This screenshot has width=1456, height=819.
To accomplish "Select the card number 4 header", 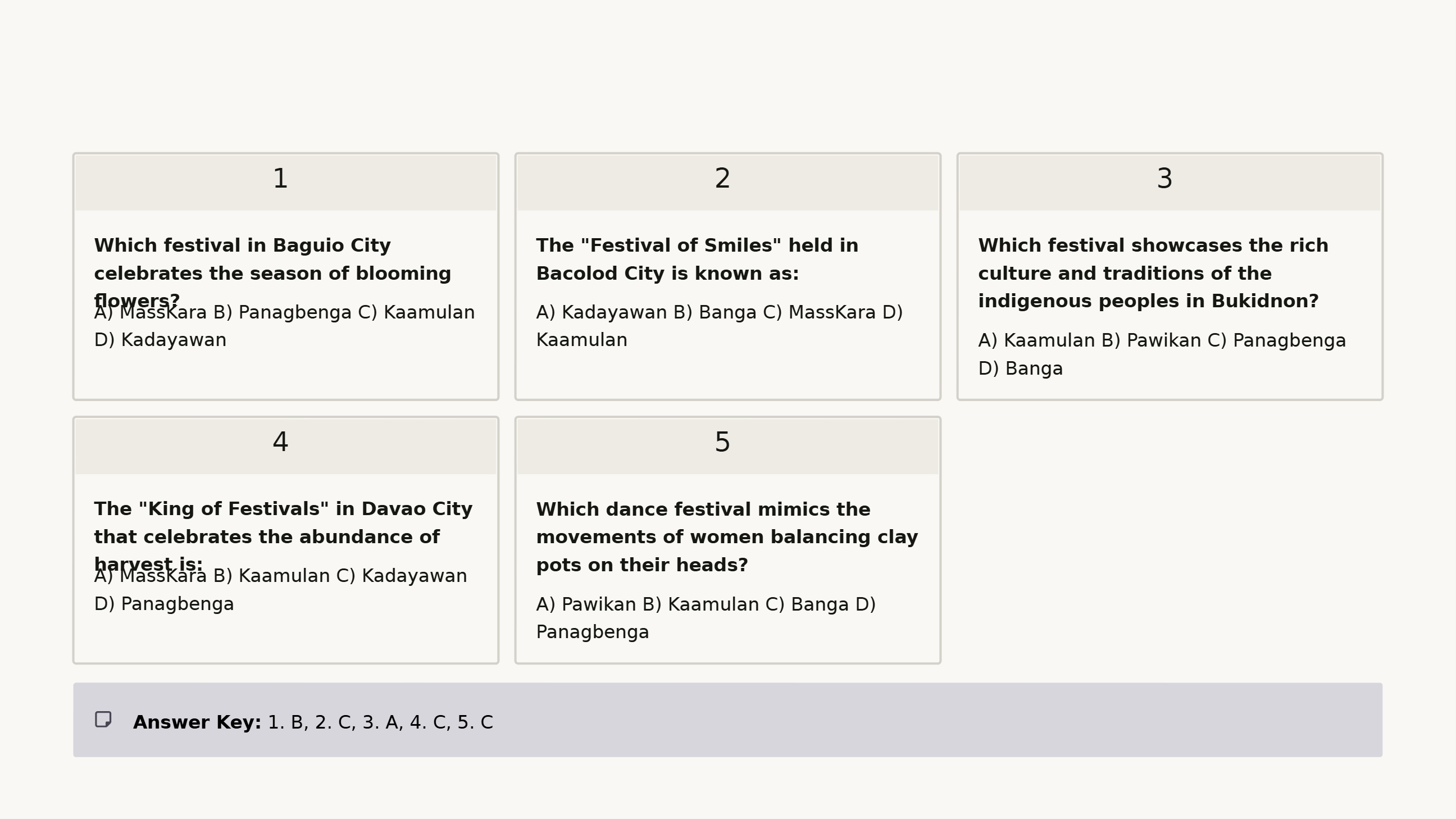I will pos(285,447).
